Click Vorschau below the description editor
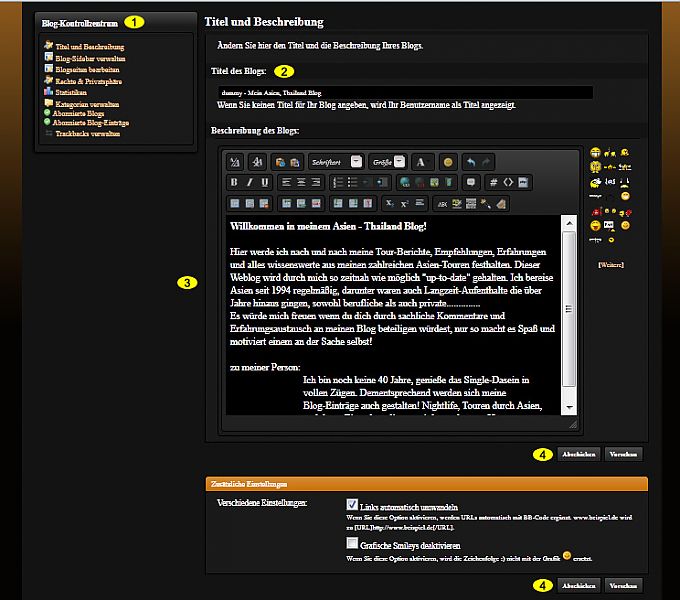The image size is (680, 600). tap(623, 454)
